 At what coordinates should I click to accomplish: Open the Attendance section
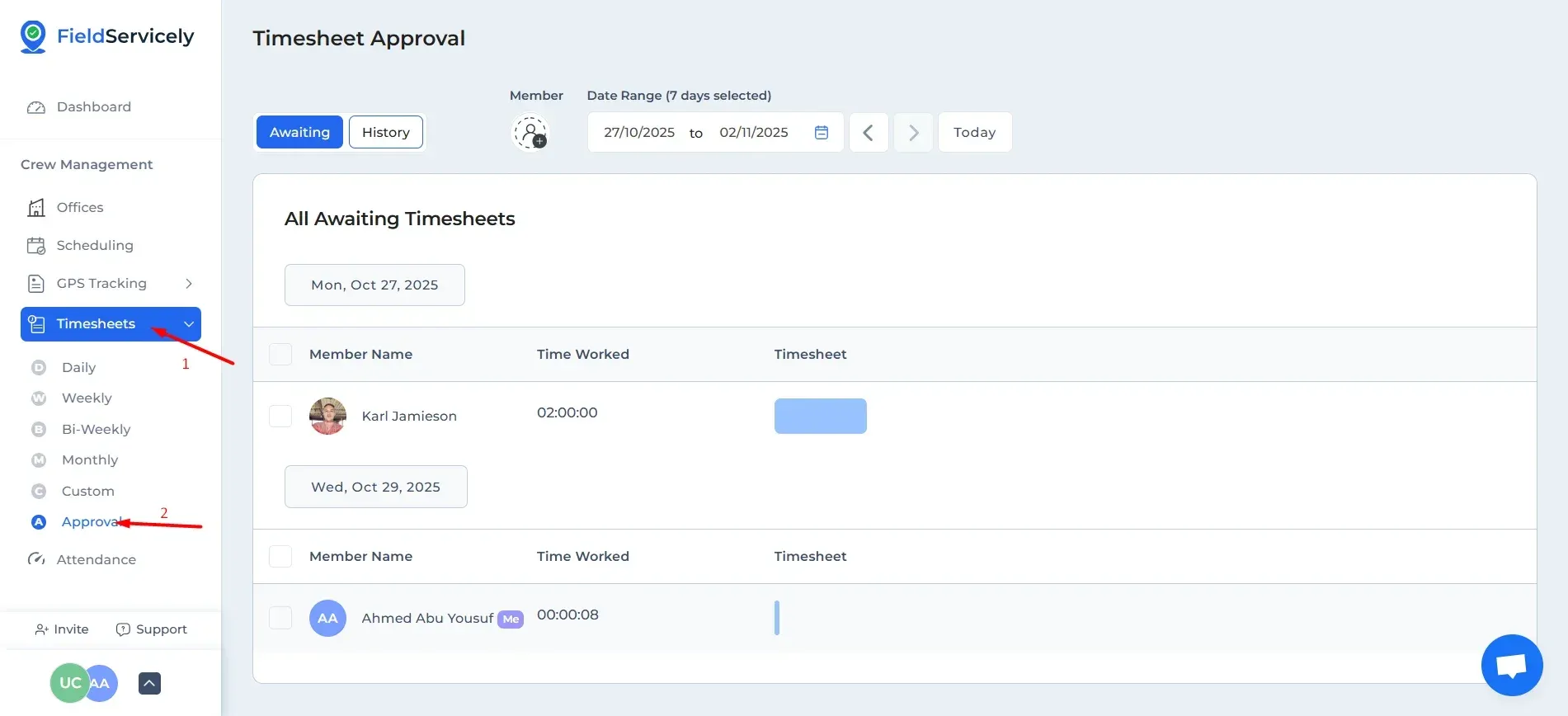(x=96, y=559)
